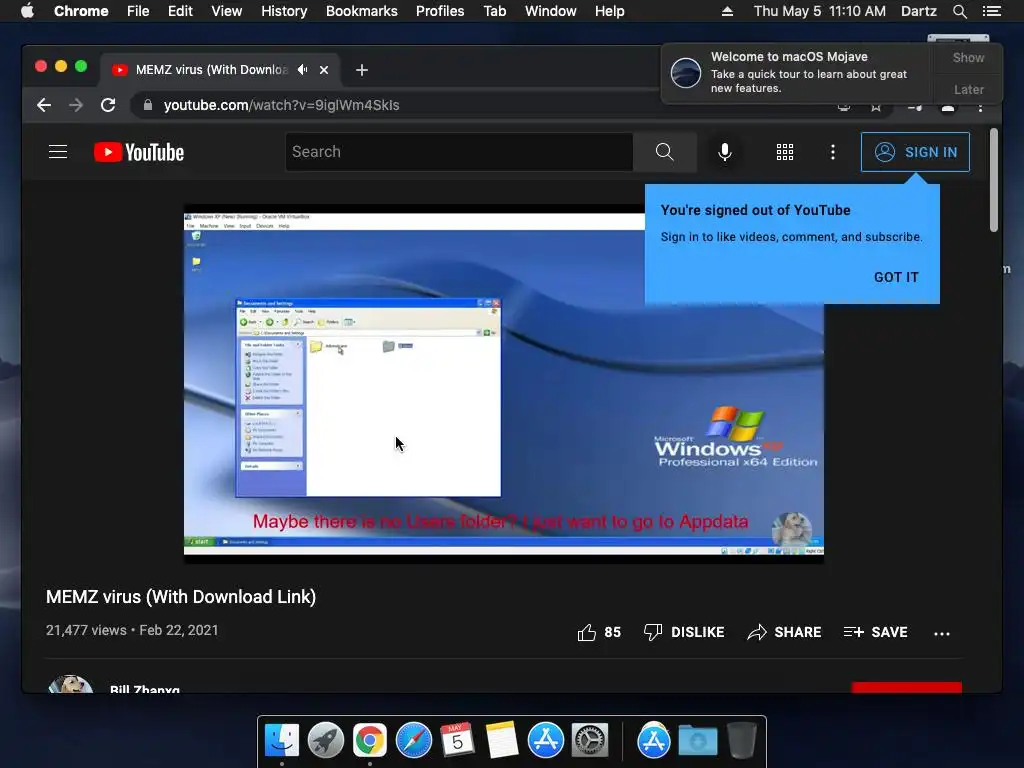This screenshot has width=1024, height=768.
Task: Open a new tab with plus
Action: (362, 70)
